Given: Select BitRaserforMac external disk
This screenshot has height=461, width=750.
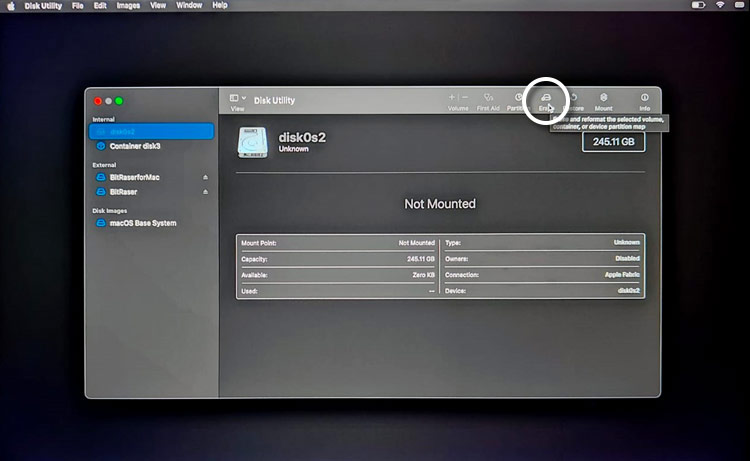Looking at the screenshot, I should pyautogui.click(x=134, y=177).
